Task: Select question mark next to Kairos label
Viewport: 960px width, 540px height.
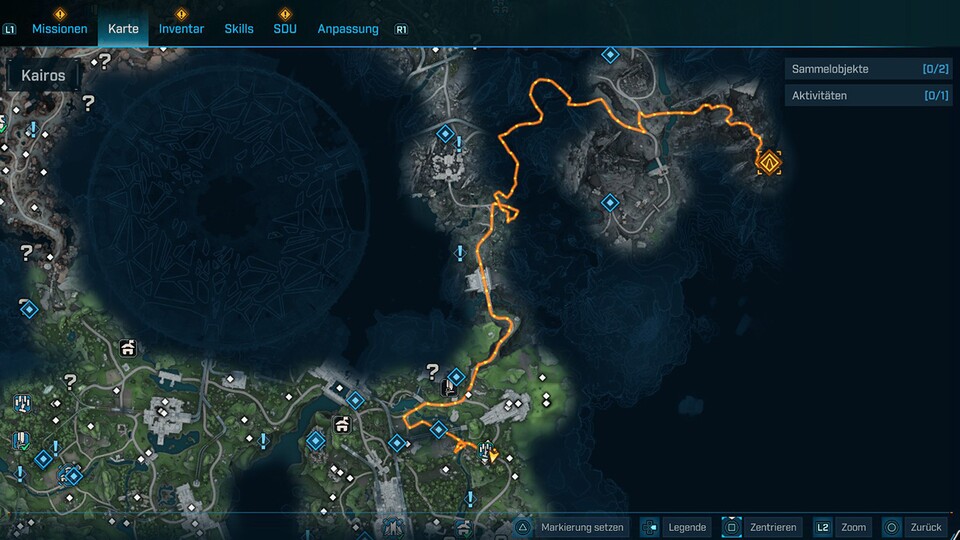Action: (x=105, y=61)
